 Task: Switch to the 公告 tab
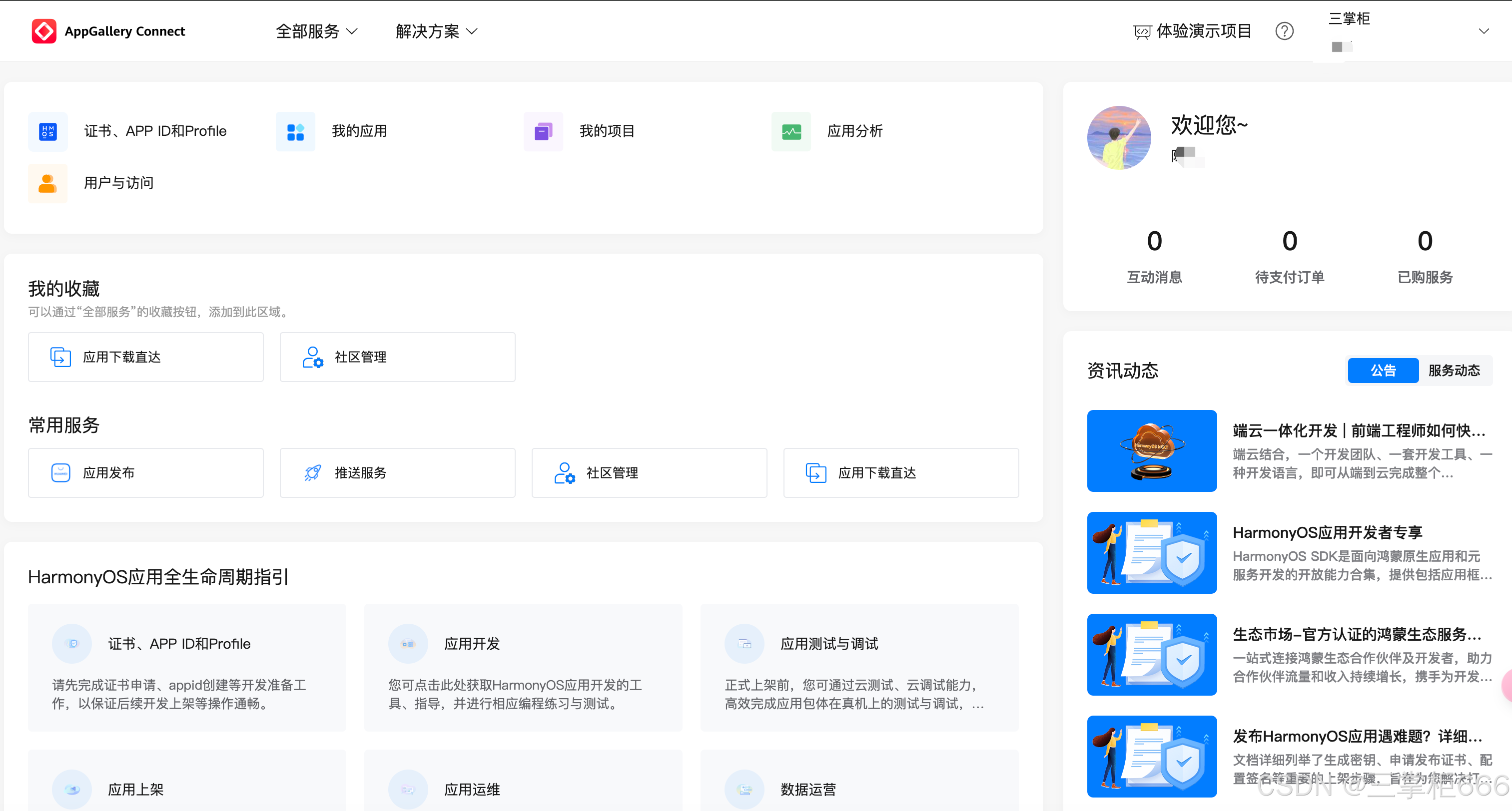coord(1384,370)
